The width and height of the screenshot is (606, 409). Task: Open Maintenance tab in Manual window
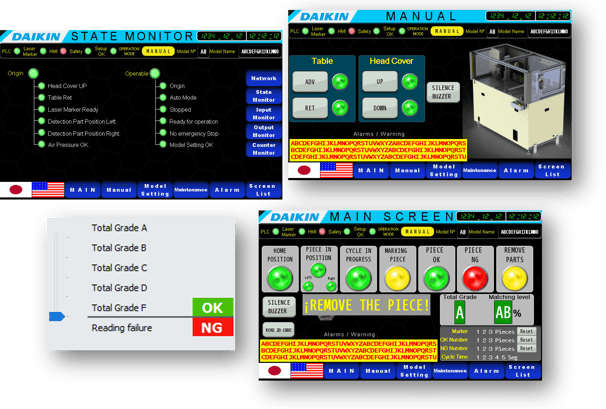tap(480, 170)
